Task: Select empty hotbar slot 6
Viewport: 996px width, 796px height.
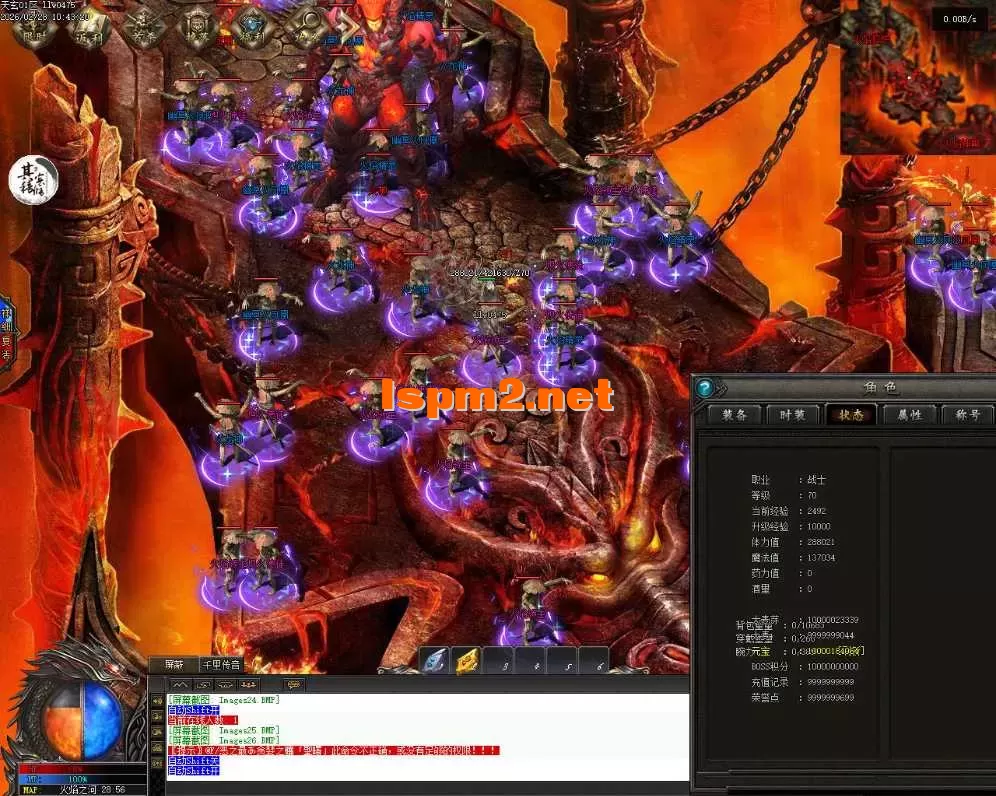Action: pos(595,661)
